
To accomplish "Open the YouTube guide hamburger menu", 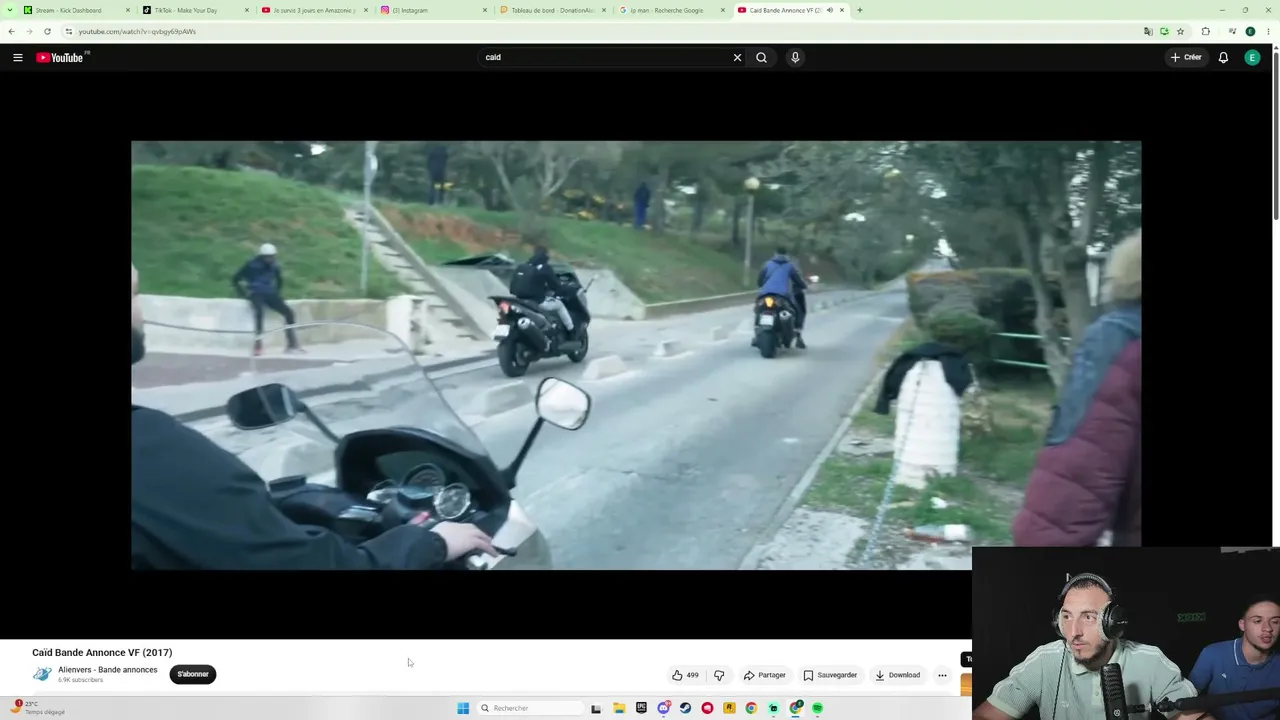I will [x=18, y=58].
